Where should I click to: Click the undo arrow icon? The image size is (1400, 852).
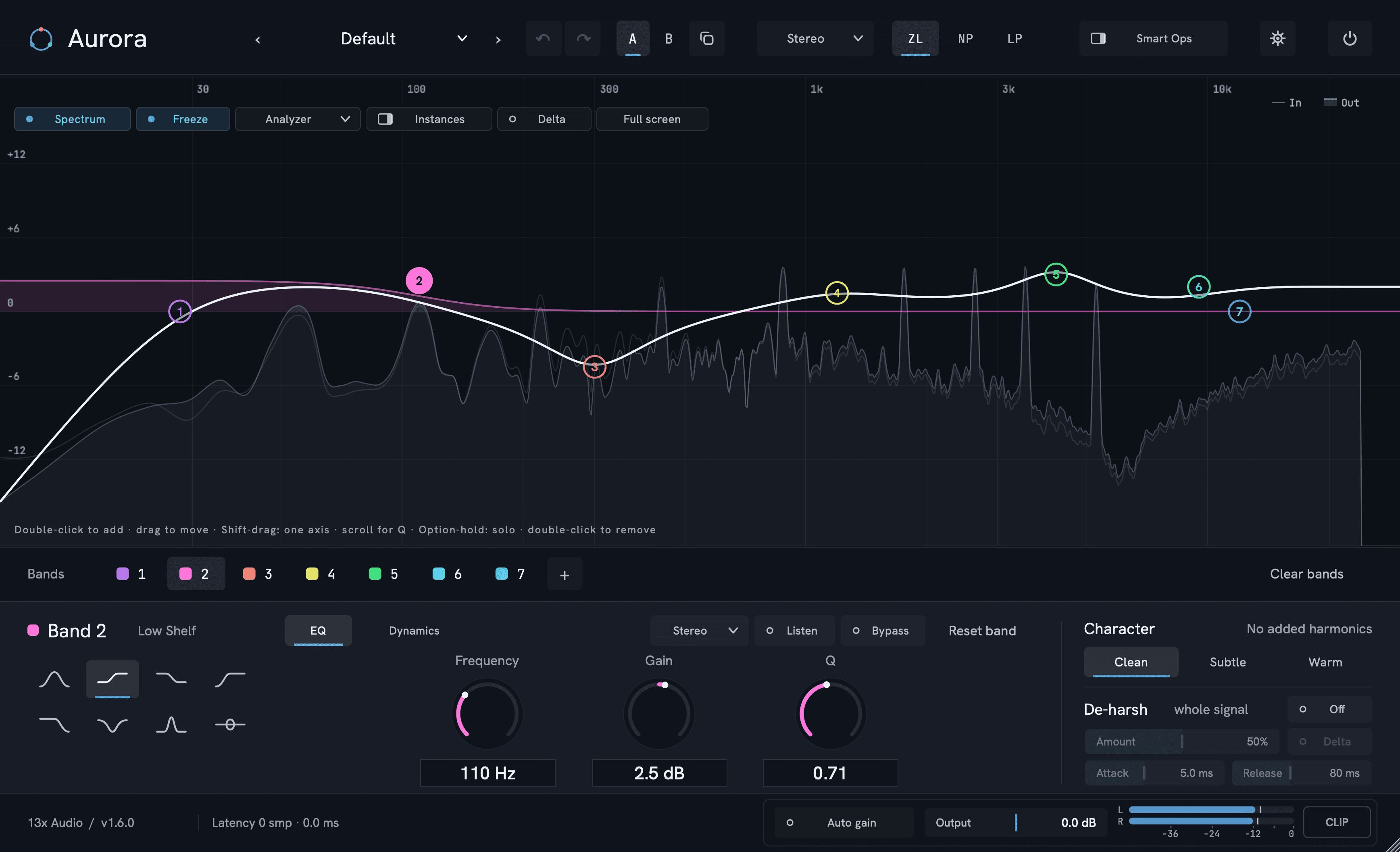coord(543,39)
